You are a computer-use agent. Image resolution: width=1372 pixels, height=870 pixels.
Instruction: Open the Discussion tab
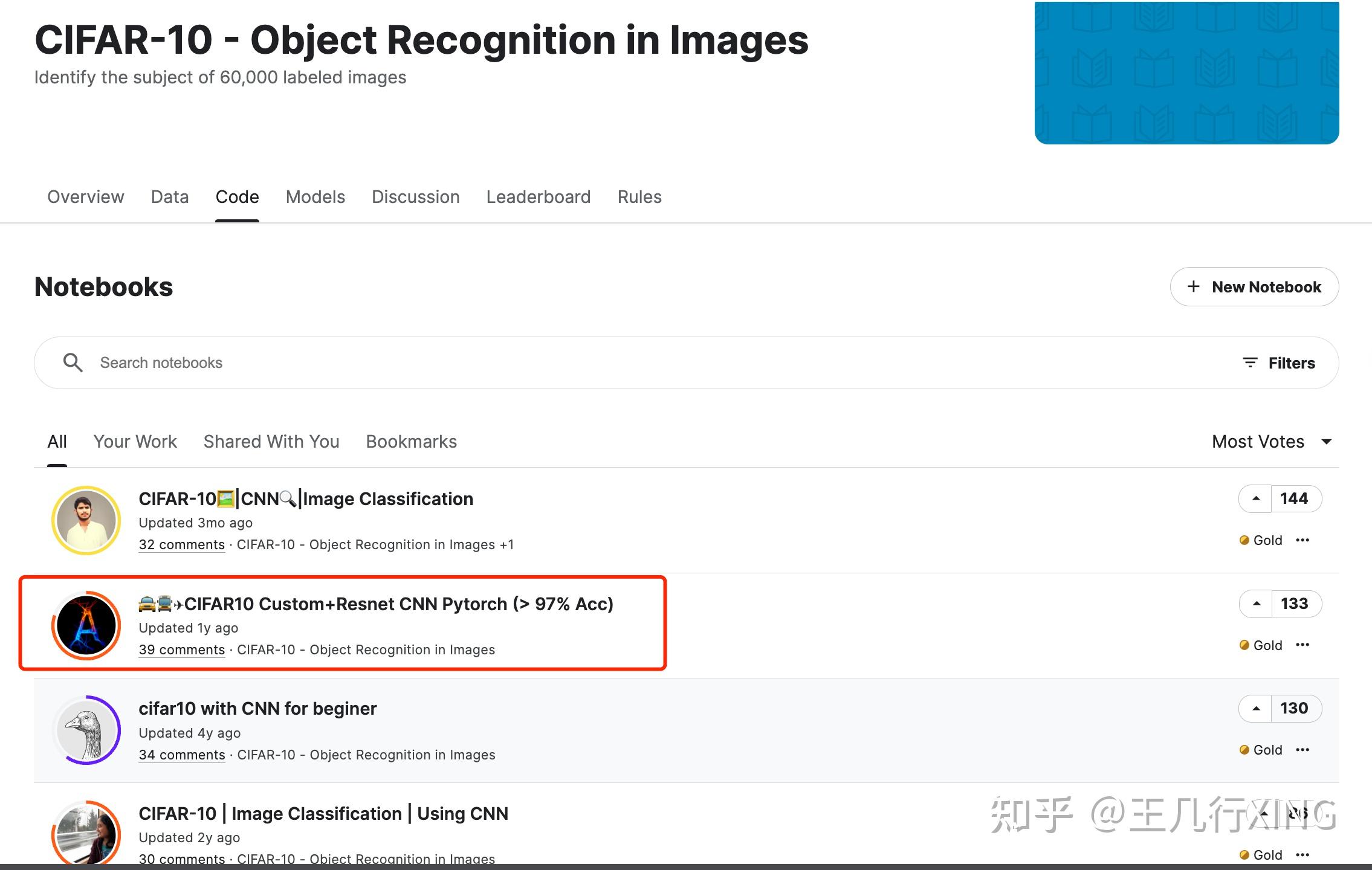click(x=415, y=196)
